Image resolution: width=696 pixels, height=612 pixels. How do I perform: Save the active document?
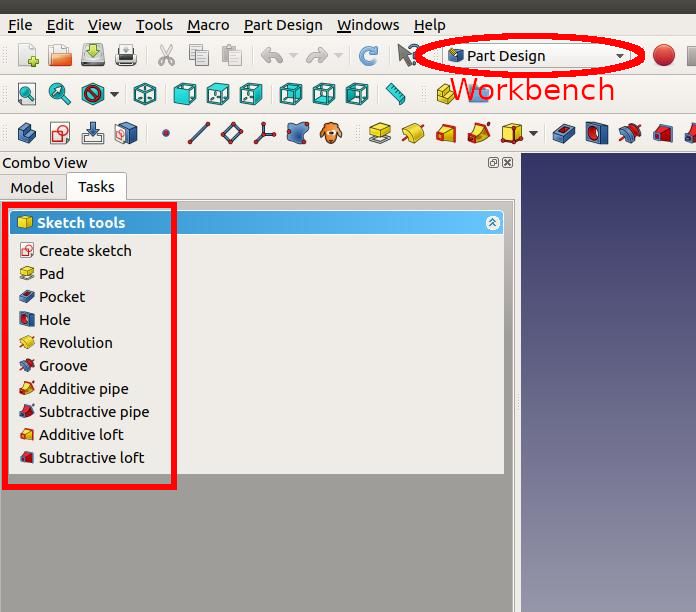(x=93, y=55)
